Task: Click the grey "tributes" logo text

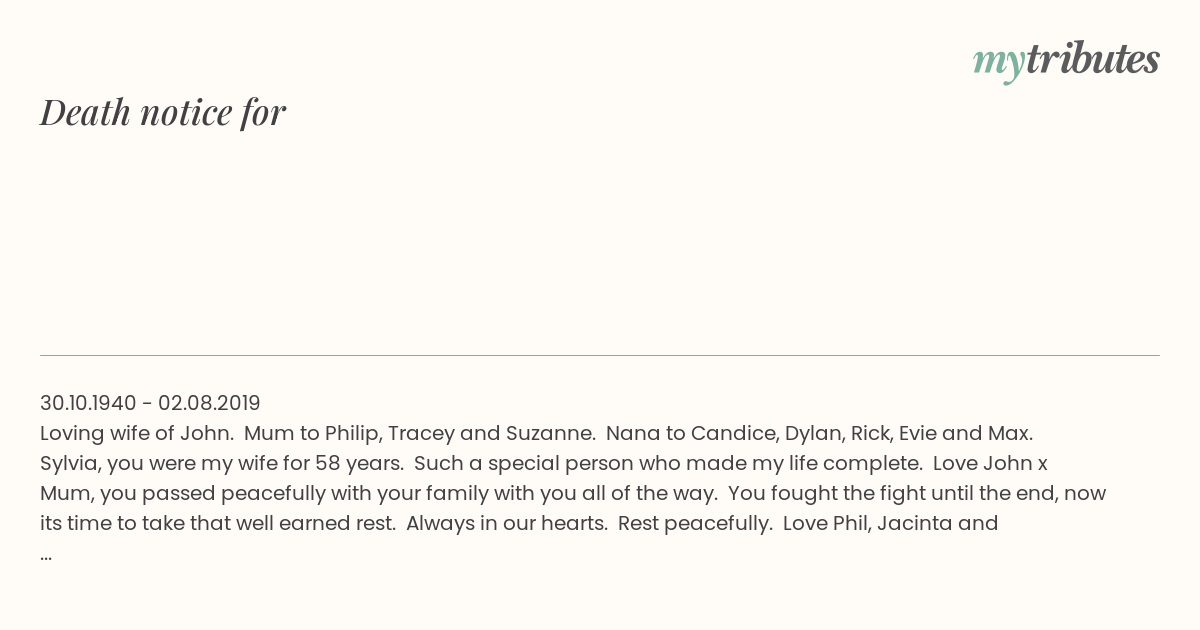Action: pos(1093,59)
